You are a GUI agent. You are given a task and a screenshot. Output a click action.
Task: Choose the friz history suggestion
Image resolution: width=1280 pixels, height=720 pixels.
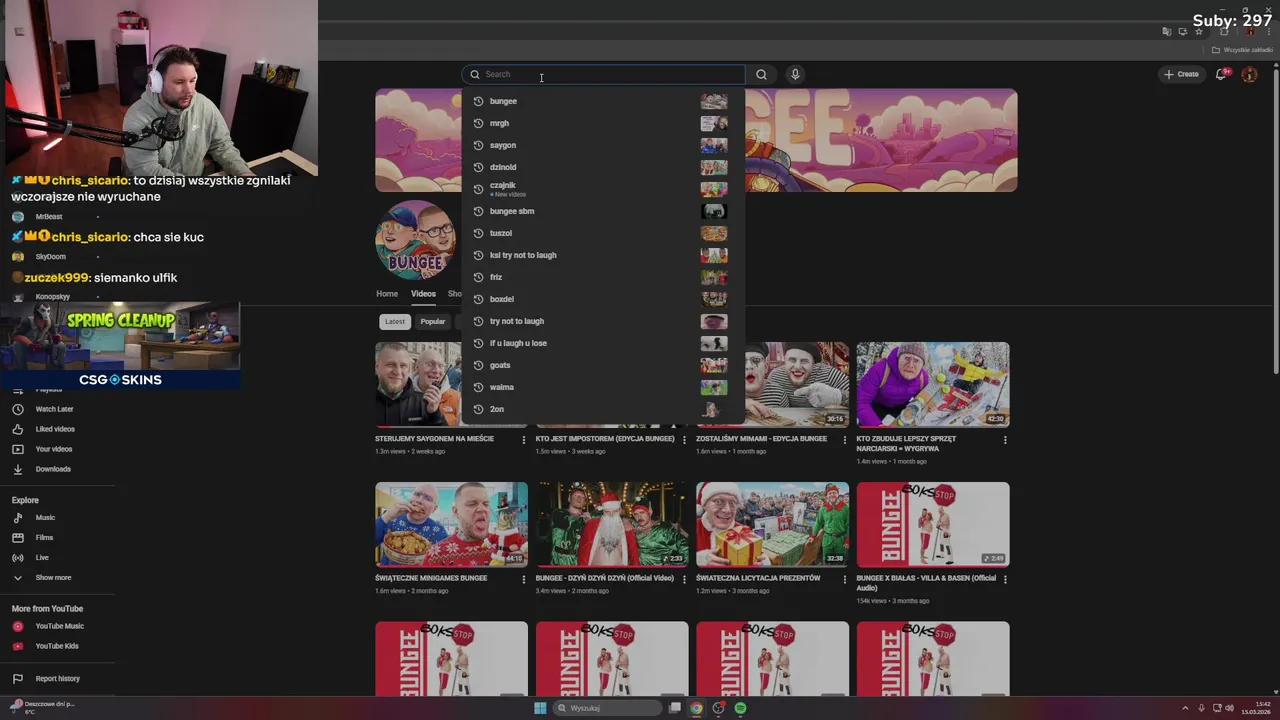(x=604, y=277)
